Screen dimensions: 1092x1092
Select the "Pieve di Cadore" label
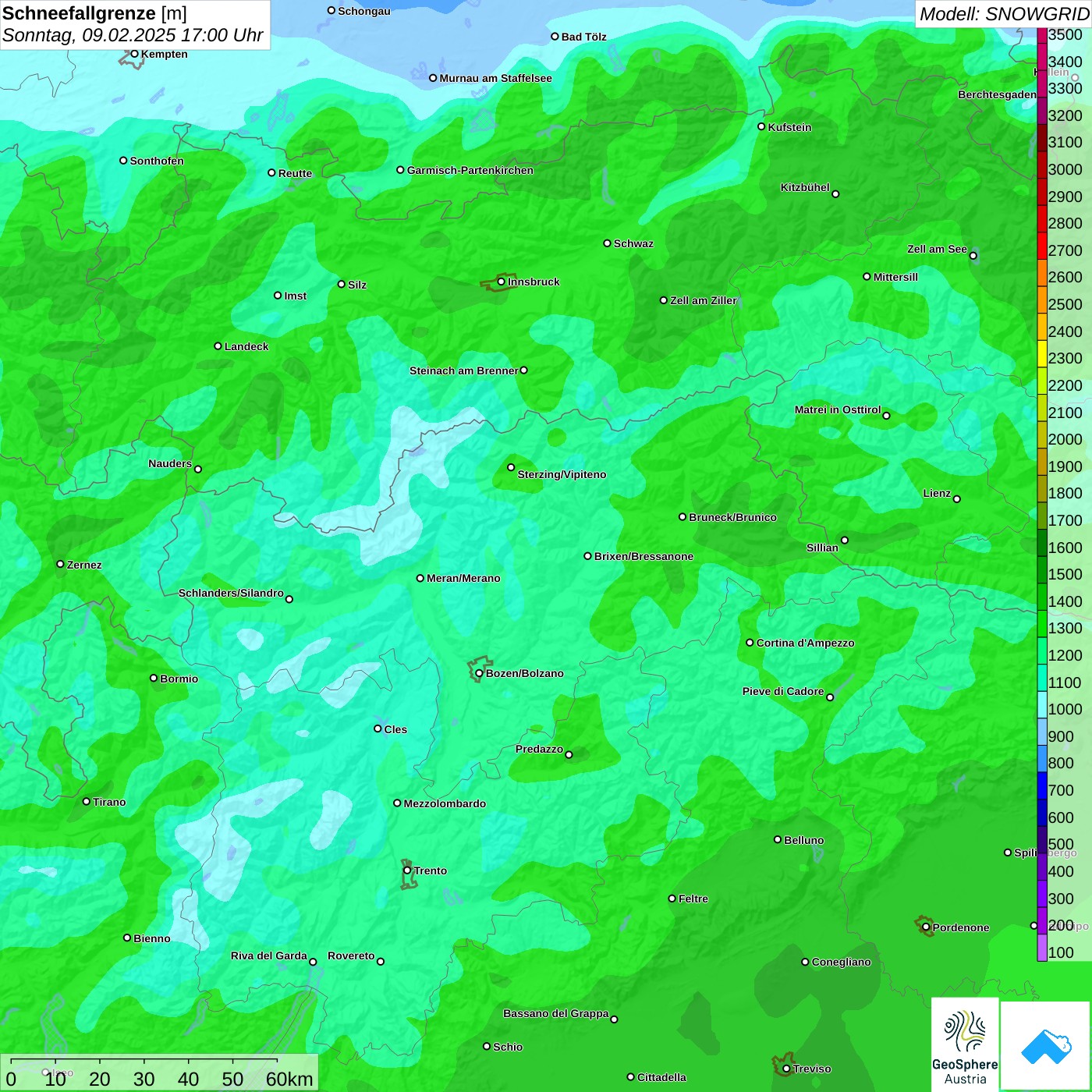point(783,691)
